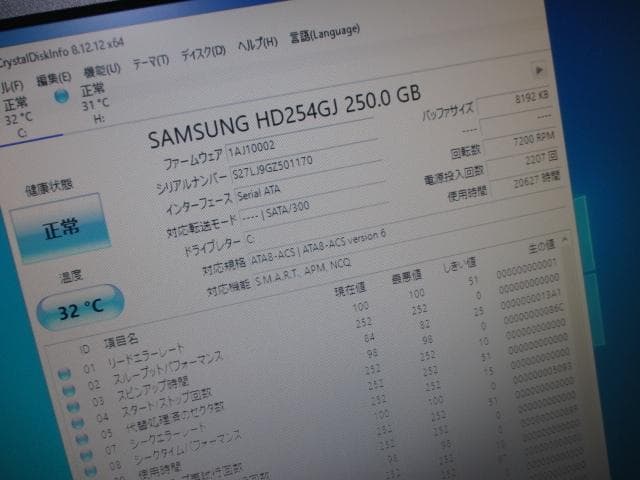The width and height of the screenshot is (640, 480).
Task: Click the 項目名 column header
Action: tap(121, 341)
